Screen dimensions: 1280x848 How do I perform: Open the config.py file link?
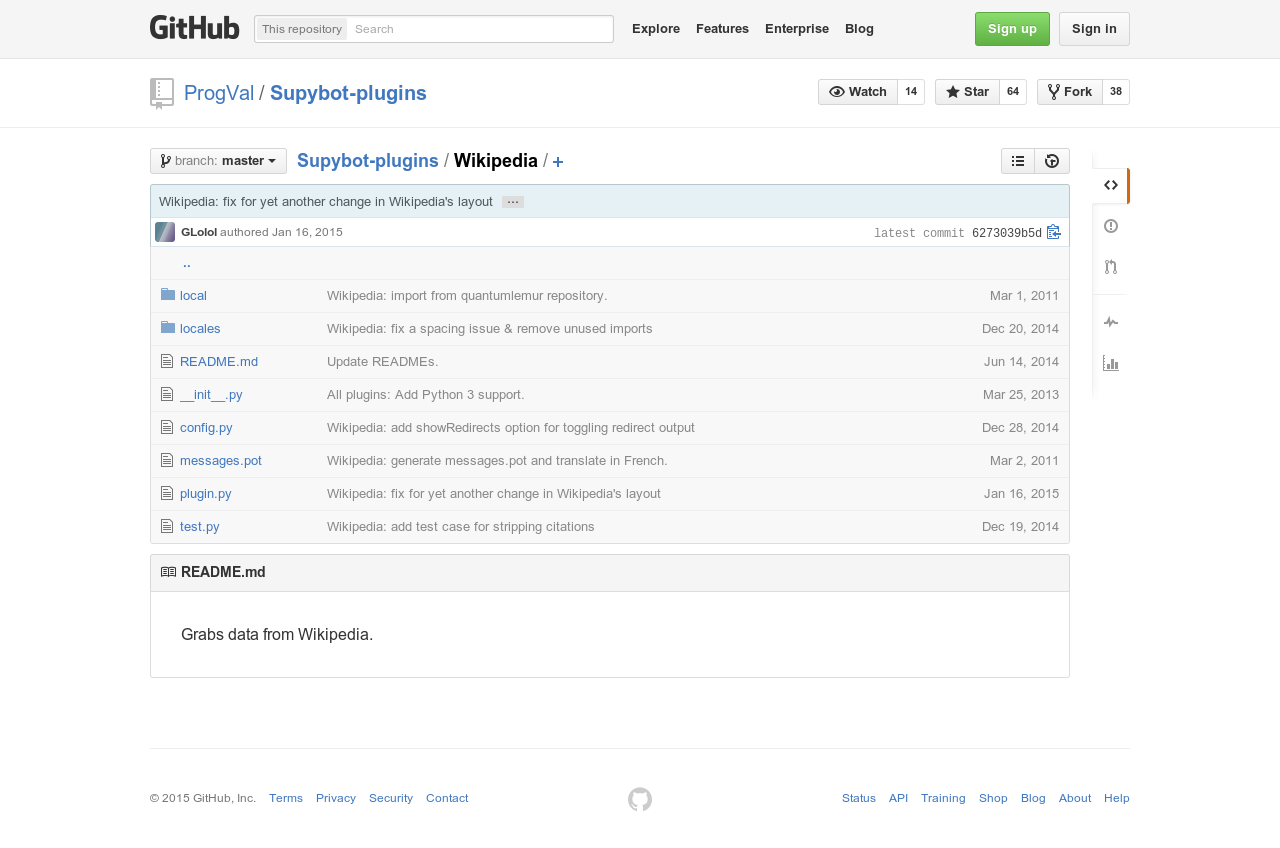(206, 428)
